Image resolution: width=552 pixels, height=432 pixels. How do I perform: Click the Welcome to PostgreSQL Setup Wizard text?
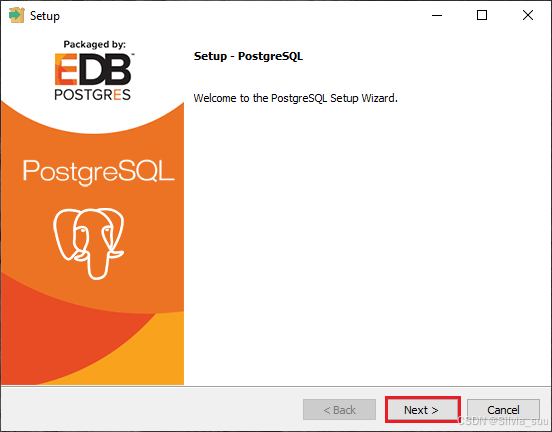point(295,98)
